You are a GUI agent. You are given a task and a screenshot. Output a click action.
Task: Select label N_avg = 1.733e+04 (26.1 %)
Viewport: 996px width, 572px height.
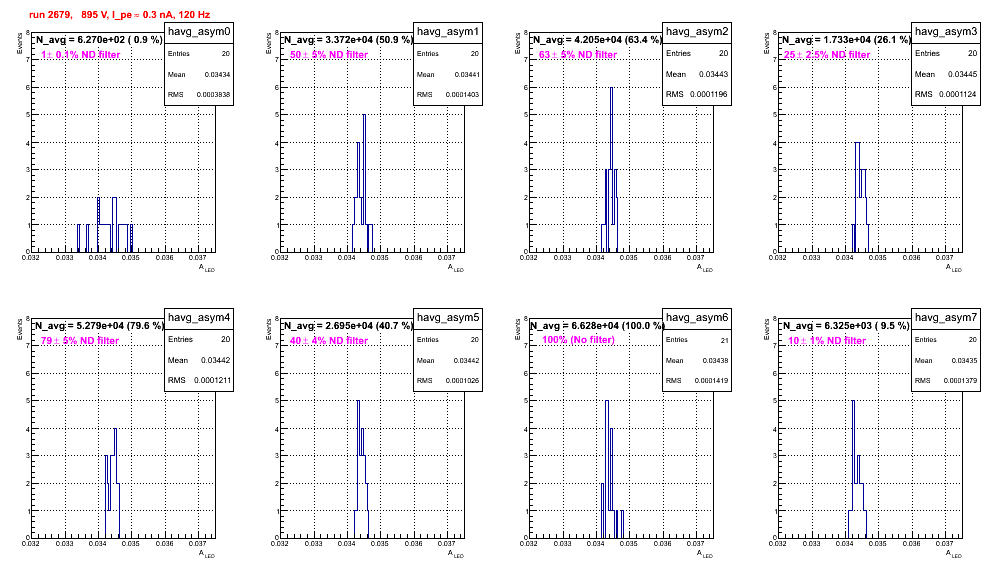pyautogui.click(x=846, y=39)
